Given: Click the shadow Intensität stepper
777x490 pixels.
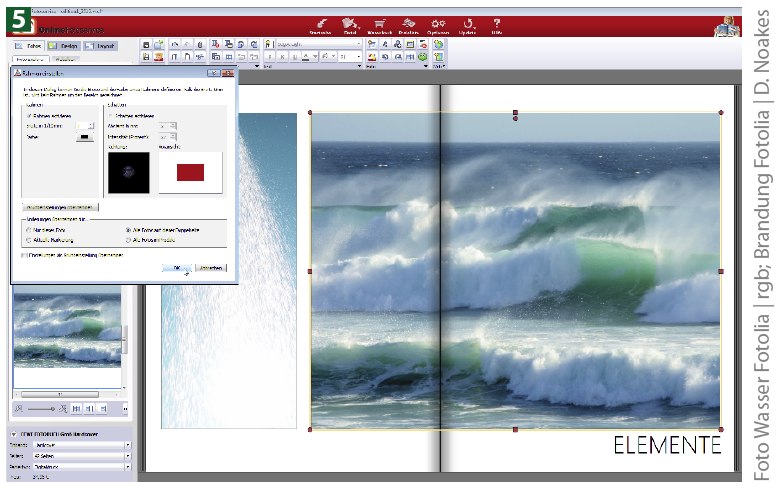Looking at the screenshot, I should (173, 136).
